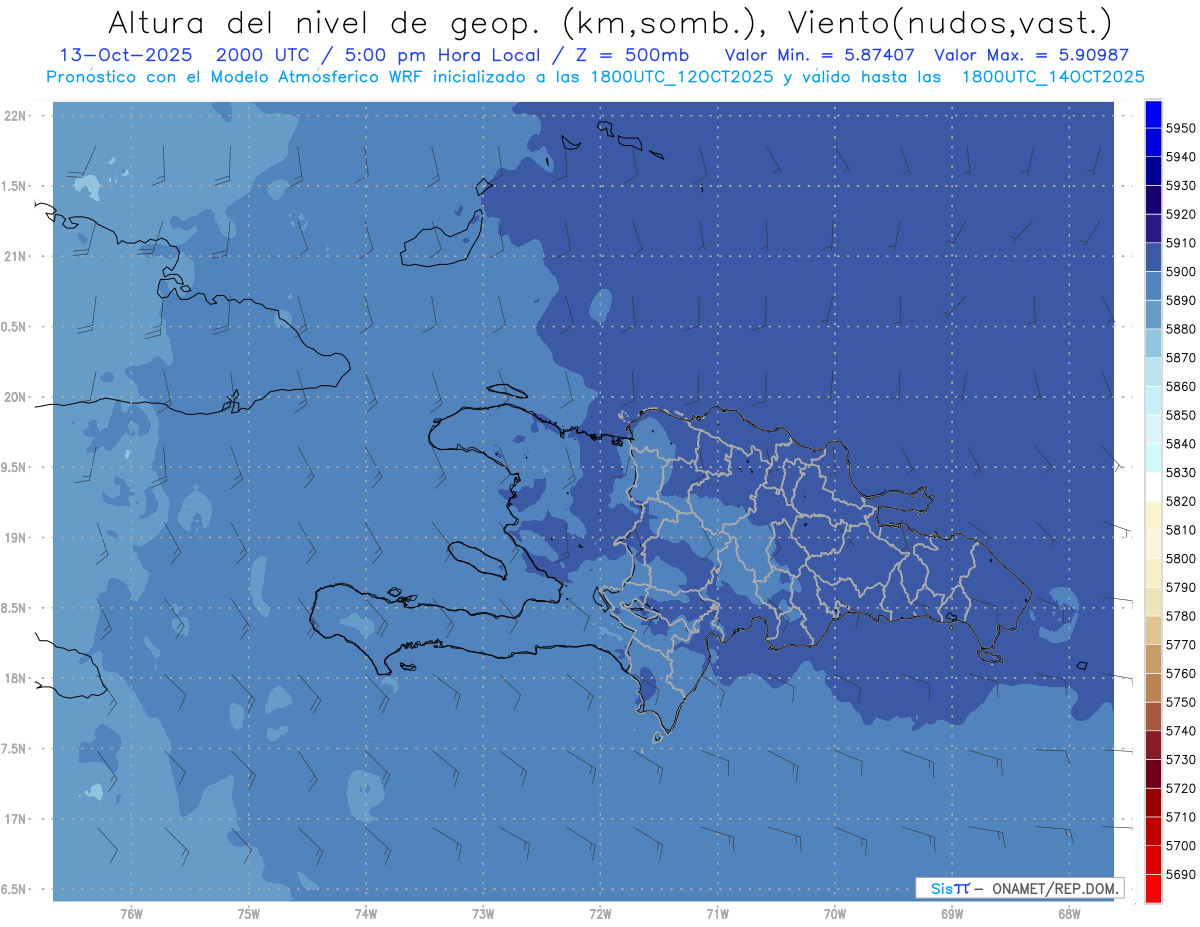Click the "5860" colorbar value

[x=1181, y=386]
